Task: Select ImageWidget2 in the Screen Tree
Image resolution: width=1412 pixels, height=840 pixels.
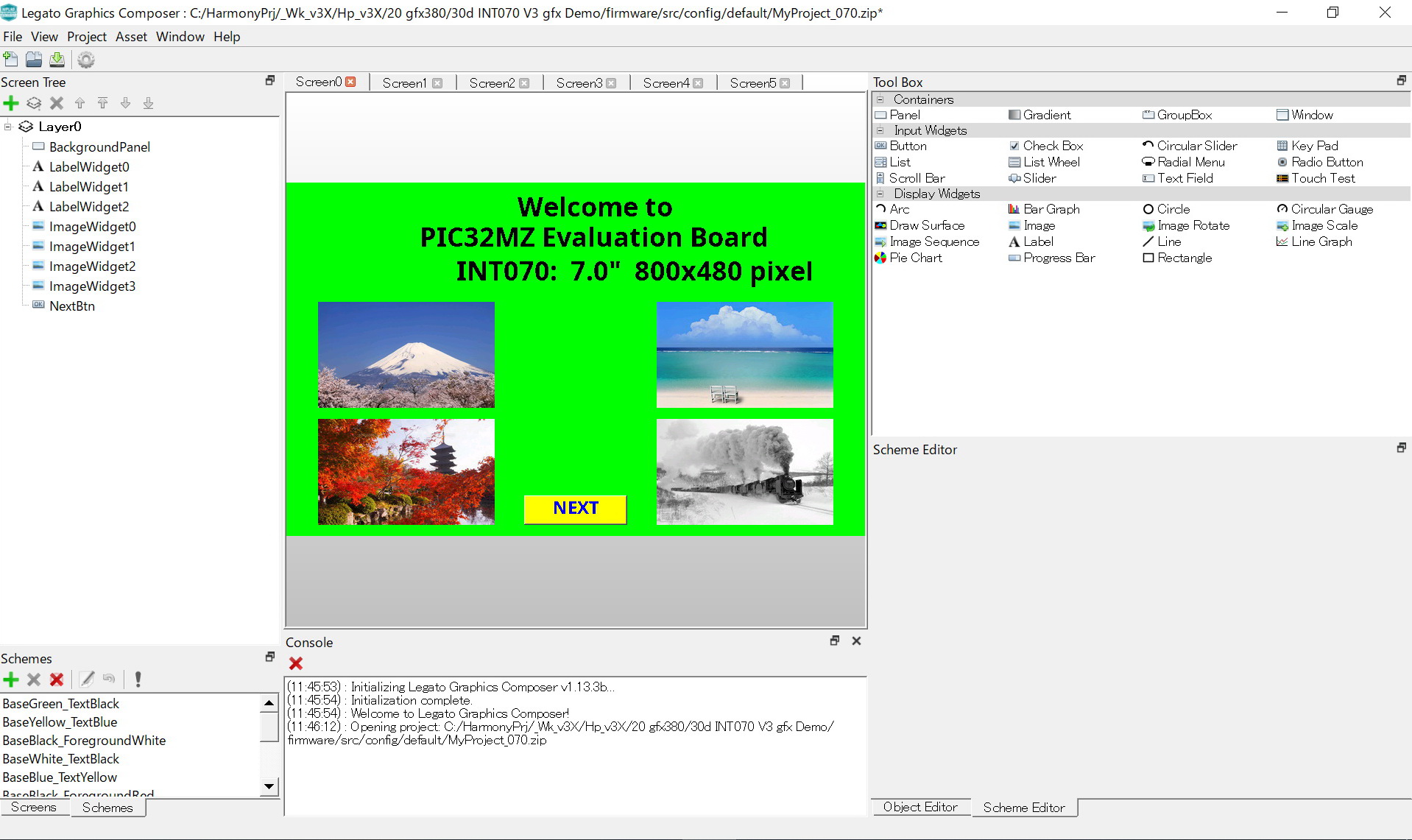Action: tap(92, 266)
